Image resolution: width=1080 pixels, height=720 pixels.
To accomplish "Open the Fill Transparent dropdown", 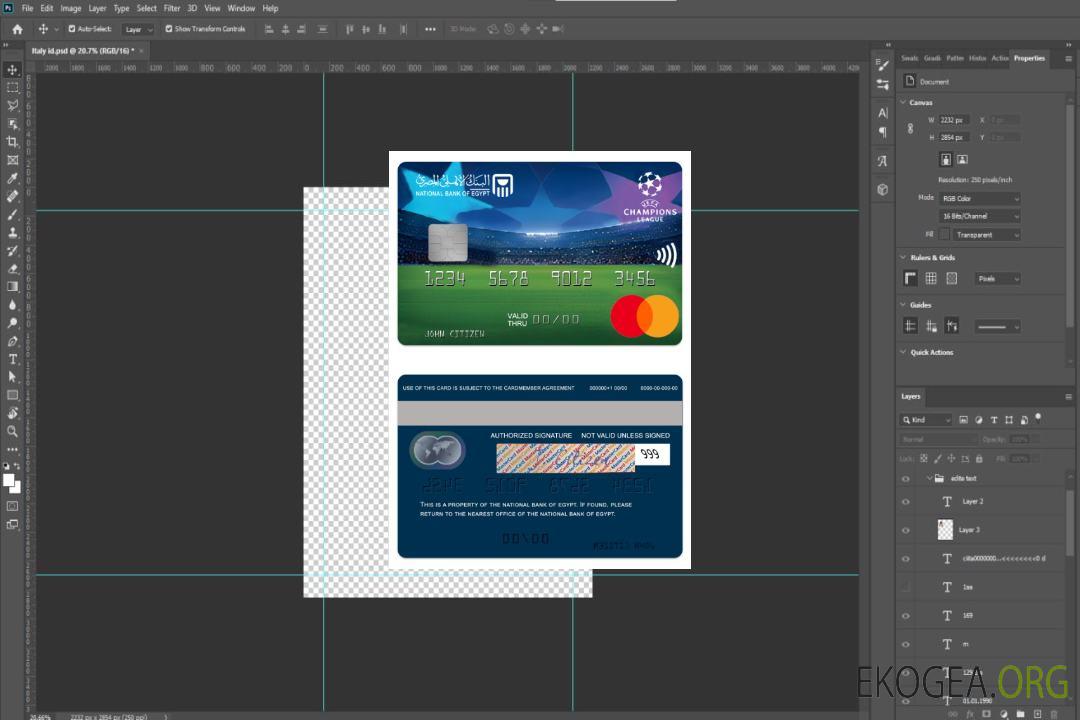I will [986, 235].
